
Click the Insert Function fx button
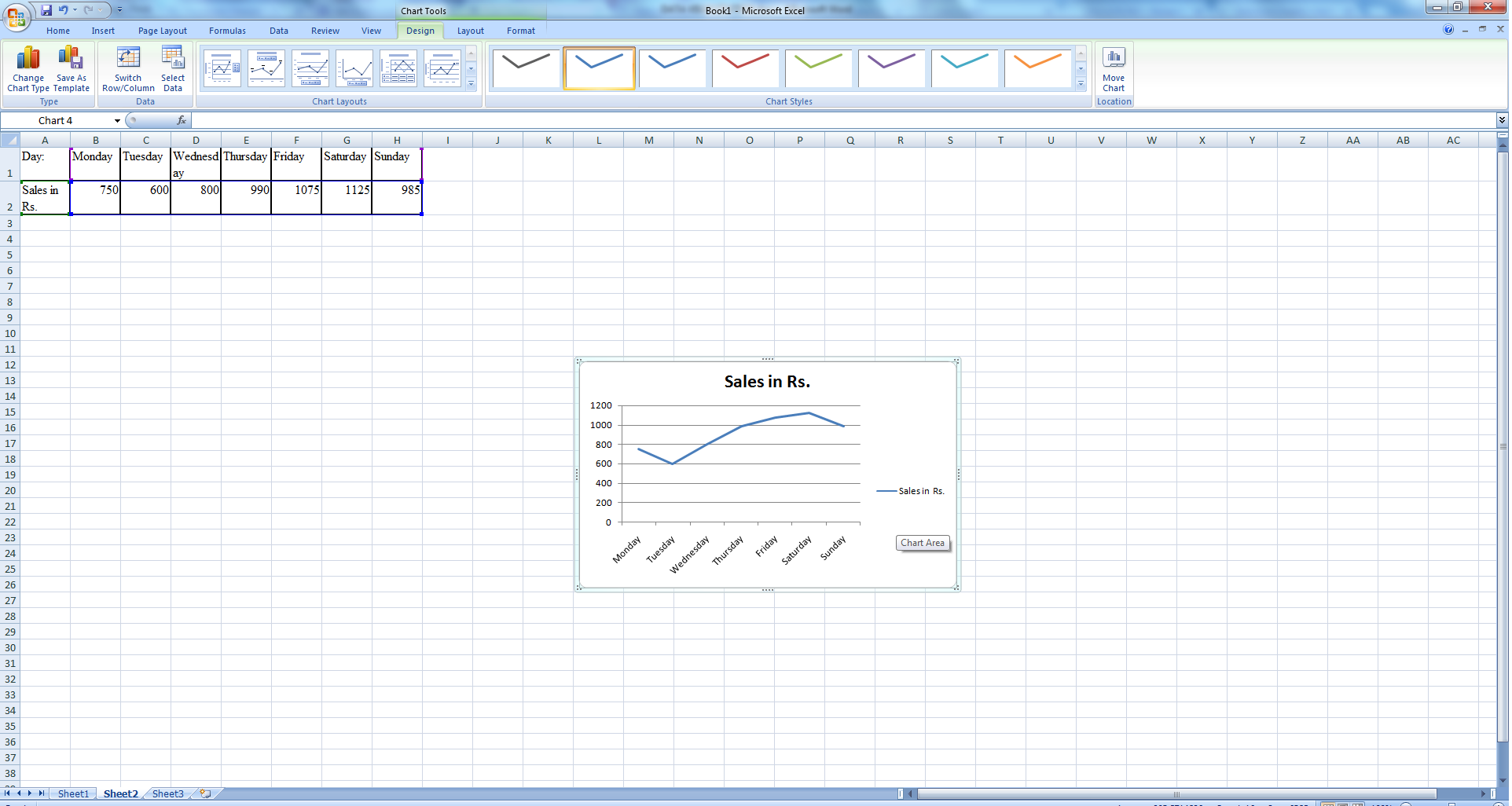coord(182,120)
